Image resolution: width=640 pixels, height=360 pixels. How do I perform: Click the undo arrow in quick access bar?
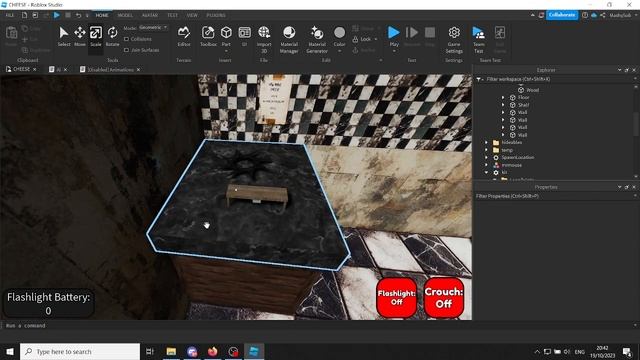point(78,15)
